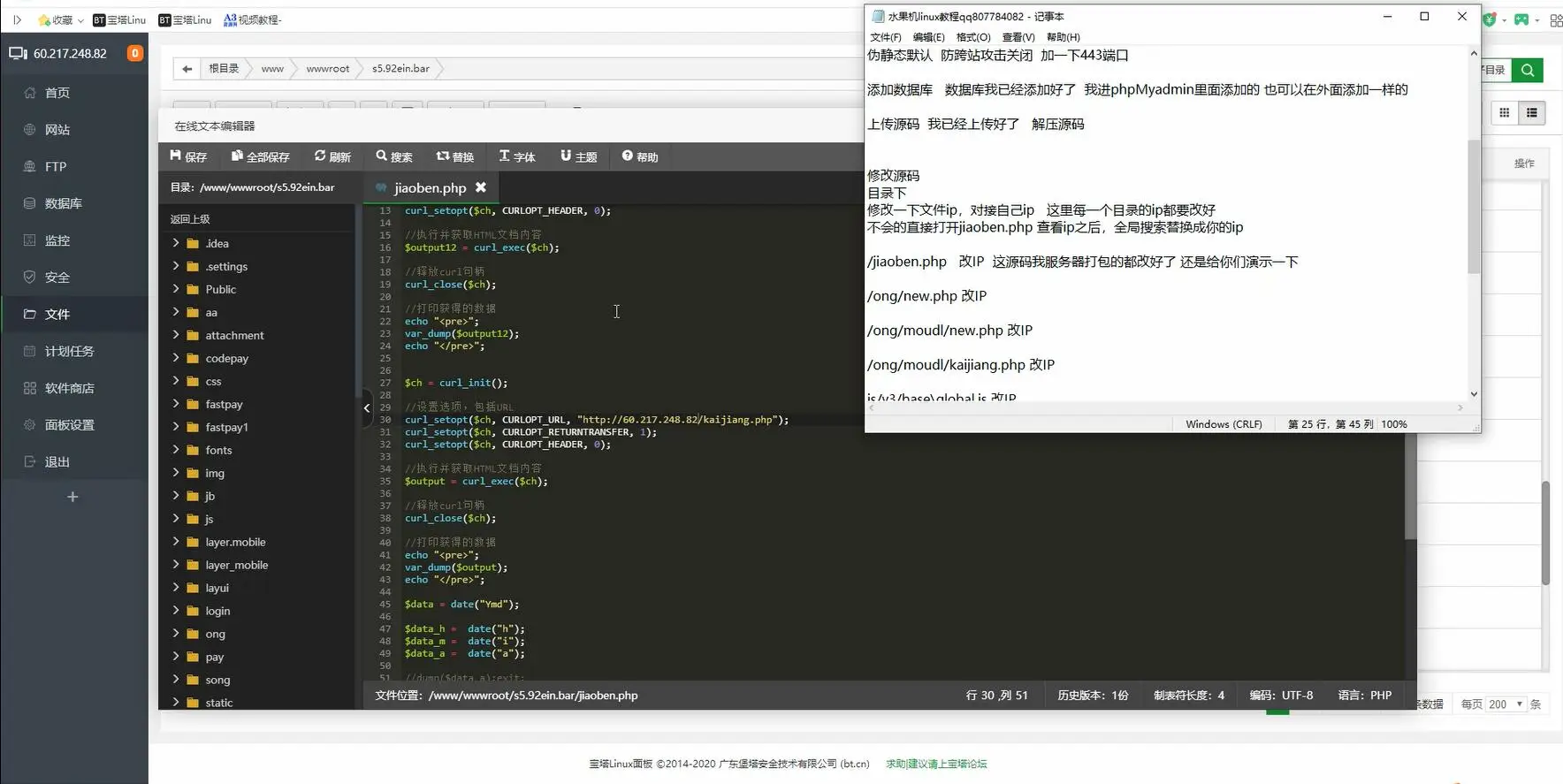Image resolution: width=1563 pixels, height=784 pixels.
Task: Click 制表符长度: 4 in the editor status bar
Action: (1189, 696)
